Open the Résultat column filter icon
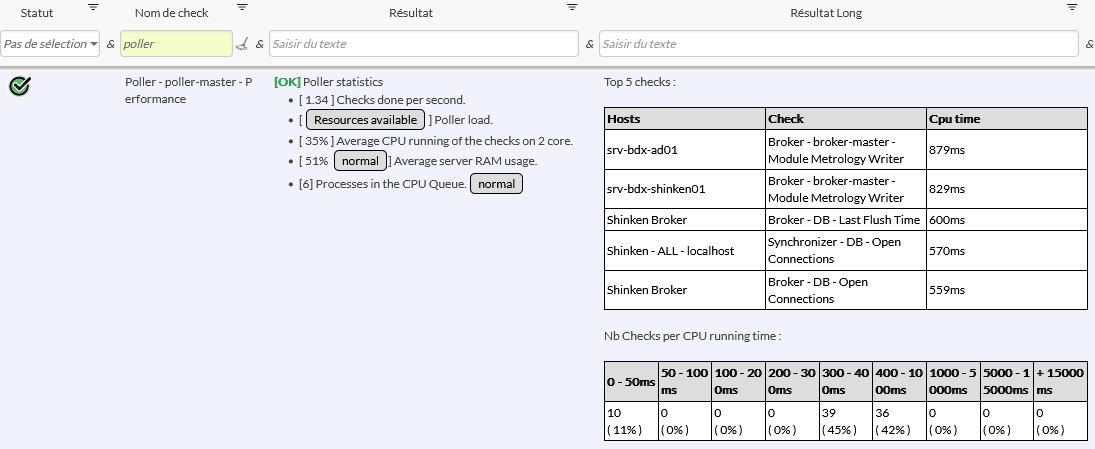This screenshot has height=449, width=1095. [x=572, y=7]
